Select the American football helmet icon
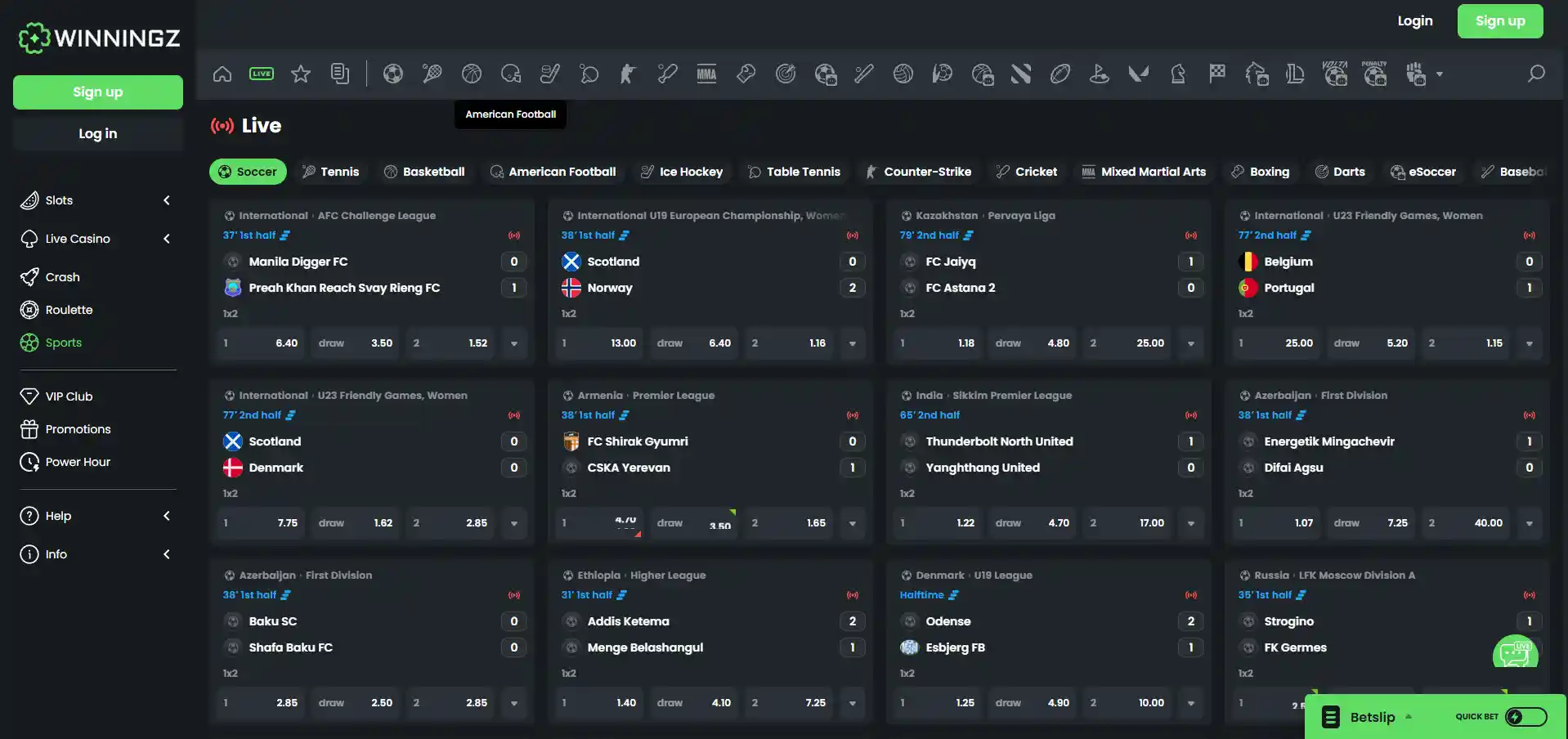Screen dimensions: 1568x739 point(511,74)
